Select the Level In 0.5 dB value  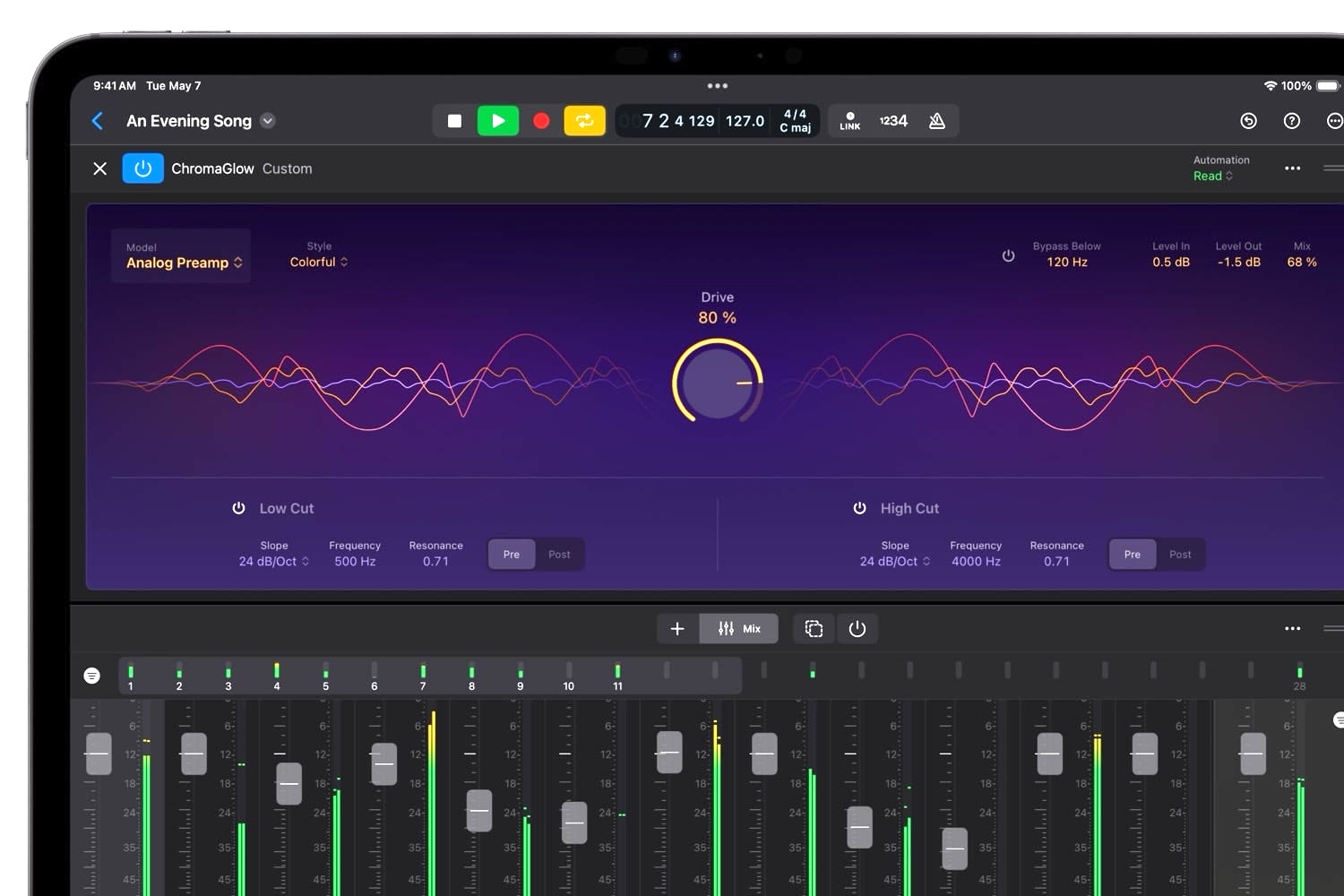tap(1171, 262)
